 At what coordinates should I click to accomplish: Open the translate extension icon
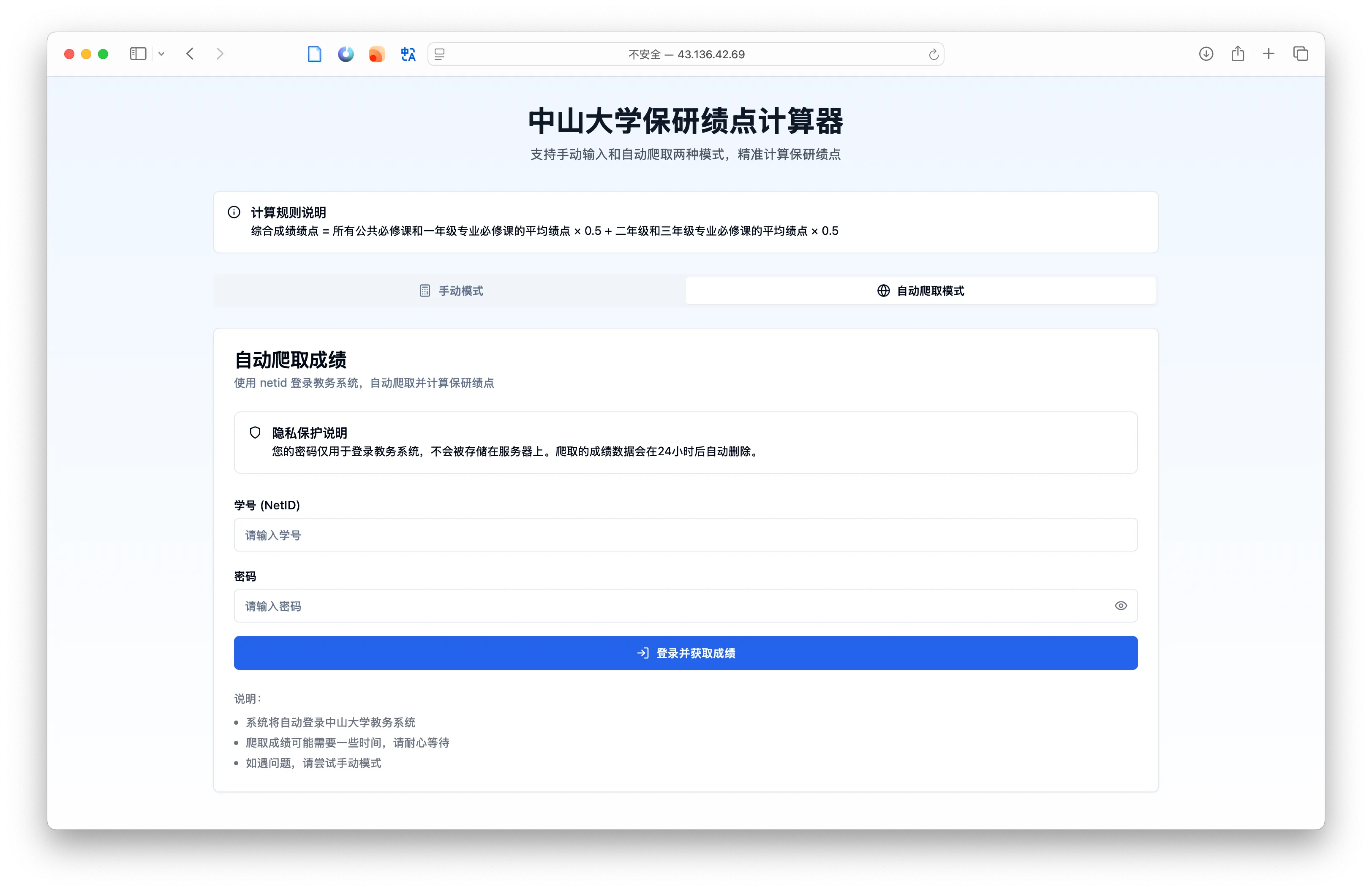click(408, 54)
